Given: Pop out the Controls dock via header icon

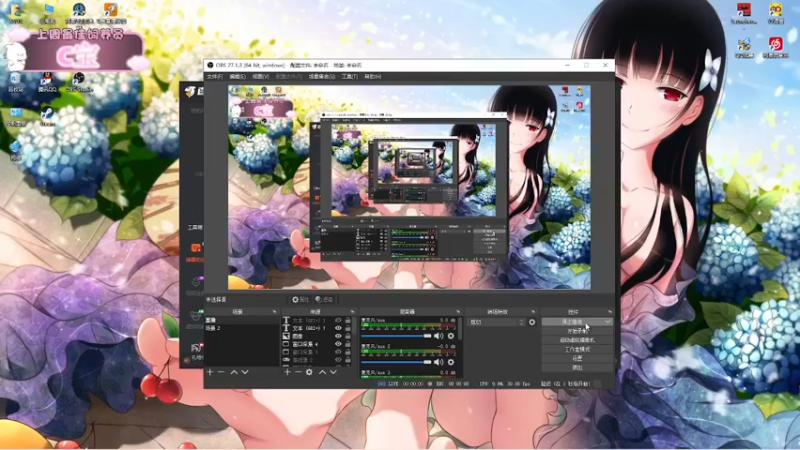Looking at the screenshot, I should [610, 311].
